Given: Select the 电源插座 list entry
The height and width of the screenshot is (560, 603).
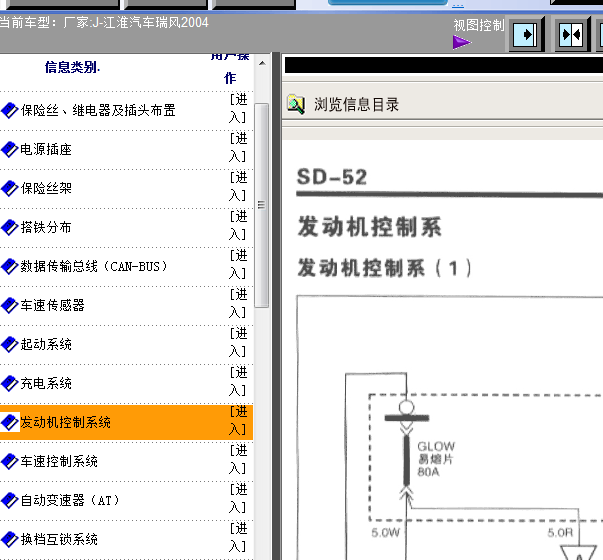Looking at the screenshot, I should (x=46, y=150).
